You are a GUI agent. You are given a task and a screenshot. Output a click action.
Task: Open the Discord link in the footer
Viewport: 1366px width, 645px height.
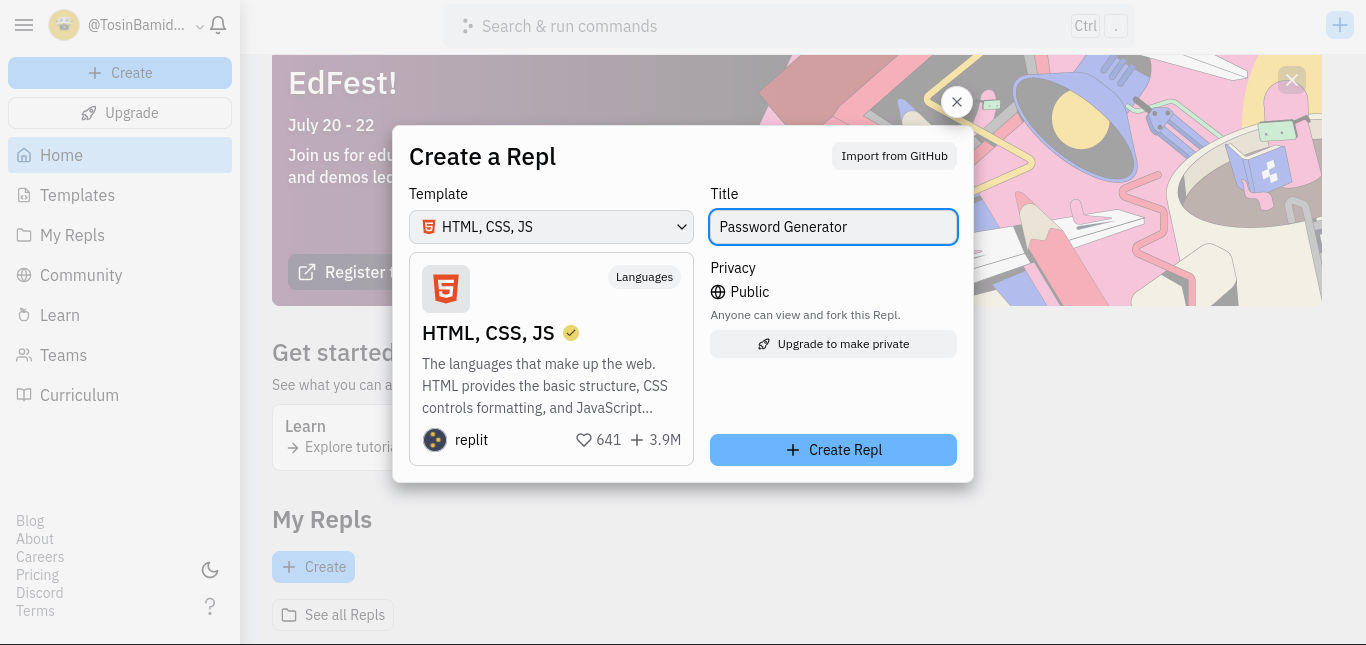coord(39,593)
